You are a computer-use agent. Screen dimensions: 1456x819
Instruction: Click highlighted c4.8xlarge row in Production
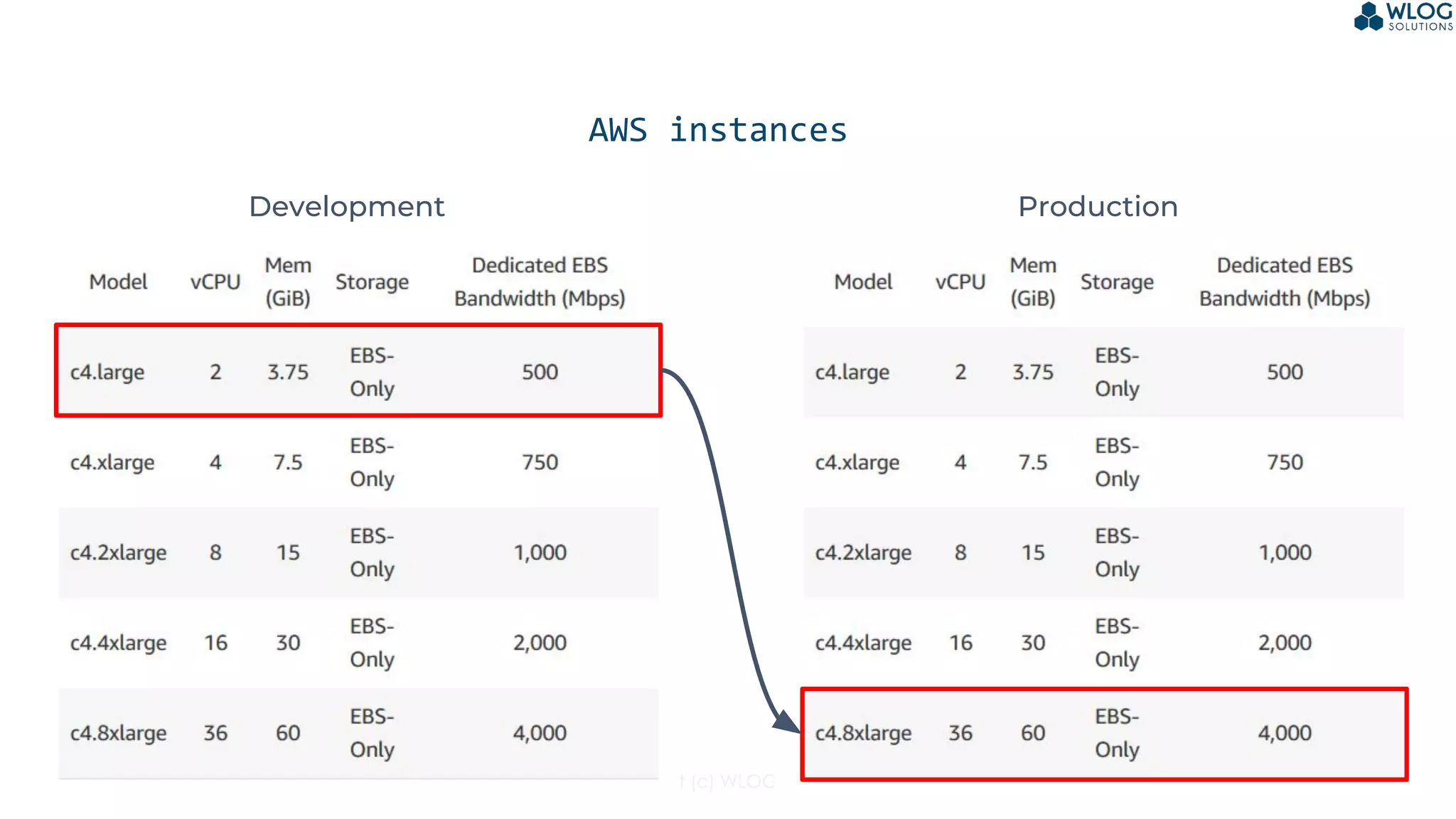point(1104,734)
